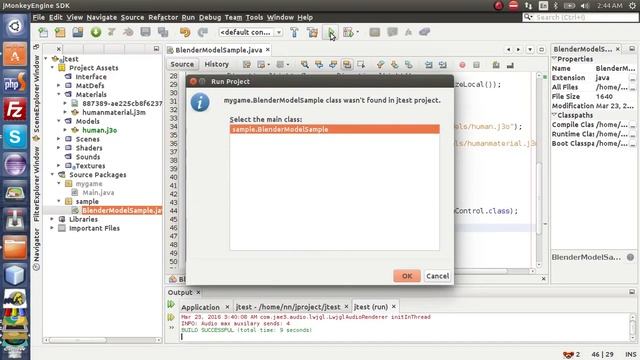Collapse the jtest project node
The width and height of the screenshot is (640, 360).
pyautogui.click(x=46, y=59)
